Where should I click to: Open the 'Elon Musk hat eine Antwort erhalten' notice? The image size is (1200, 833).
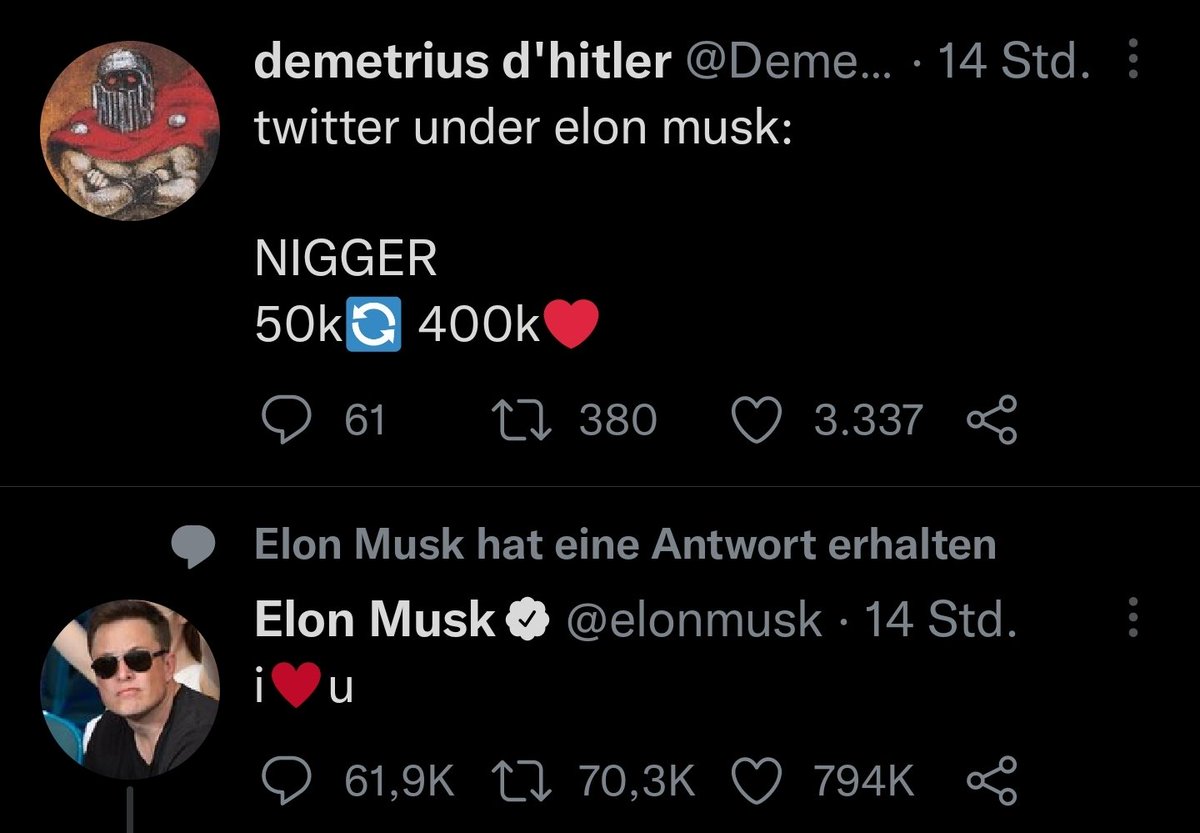pyautogui.click(x=626, y=545)
